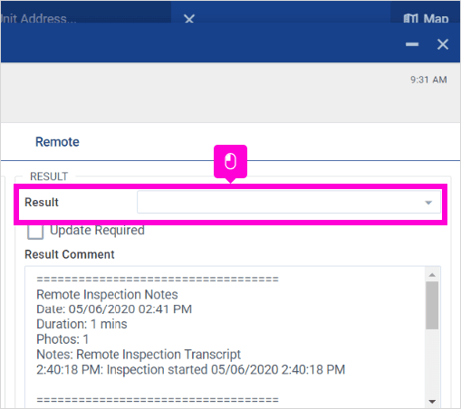Click the comment box scroll-down arrow
This screenshot has height=409, width=461.
(x=432, y=401)
